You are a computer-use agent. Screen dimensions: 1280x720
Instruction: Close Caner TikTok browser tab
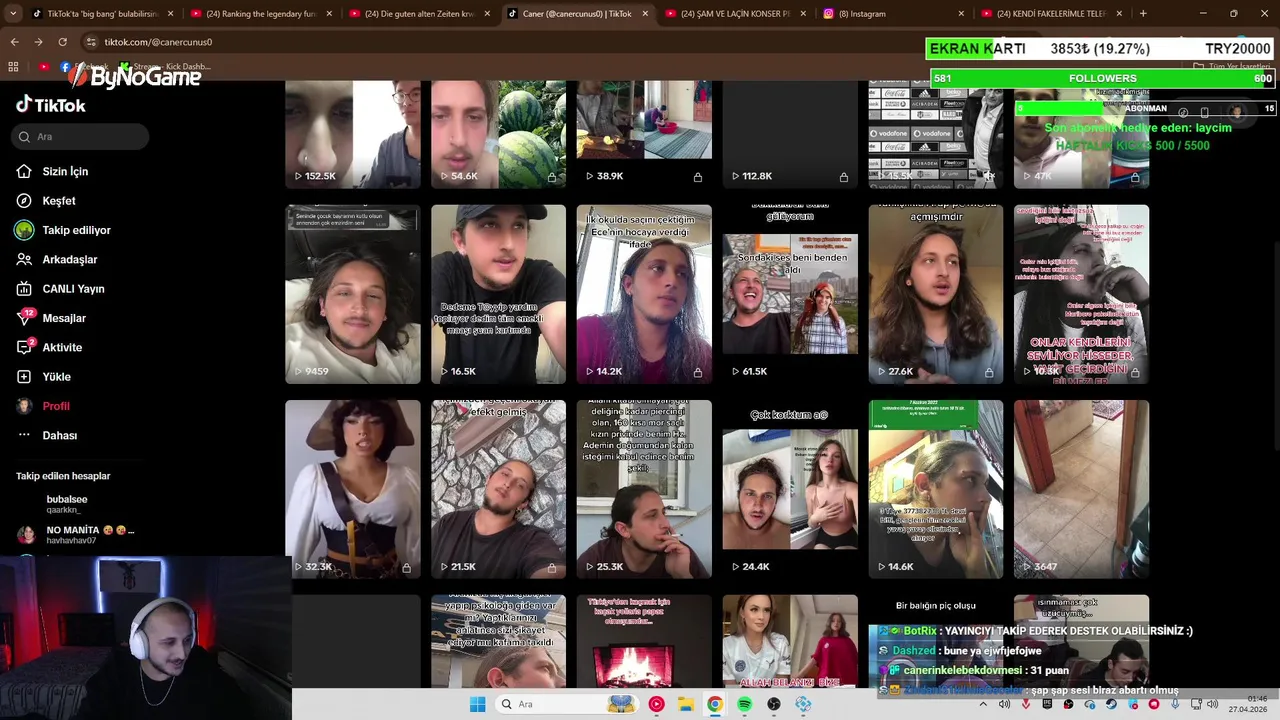[x=645, y=14]
